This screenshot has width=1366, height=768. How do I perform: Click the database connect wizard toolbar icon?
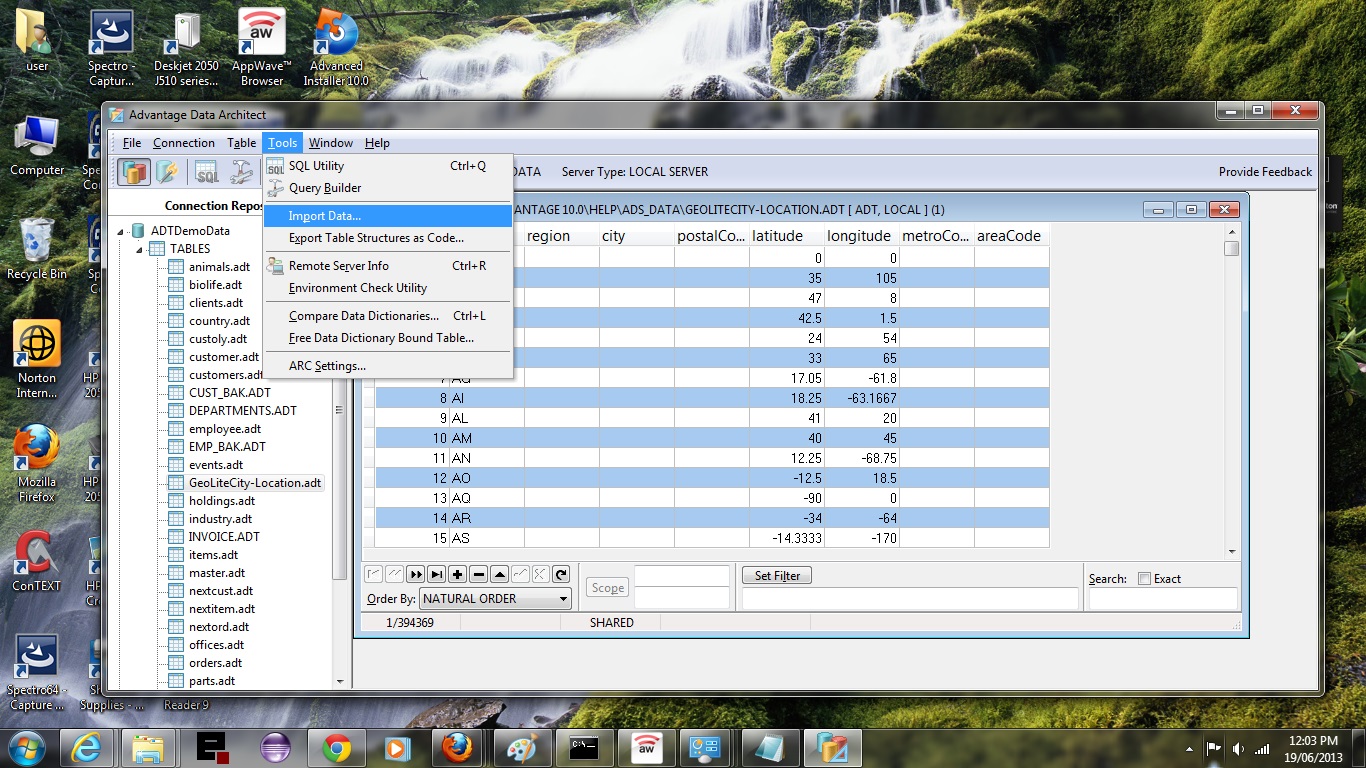(x=167, y=172)
